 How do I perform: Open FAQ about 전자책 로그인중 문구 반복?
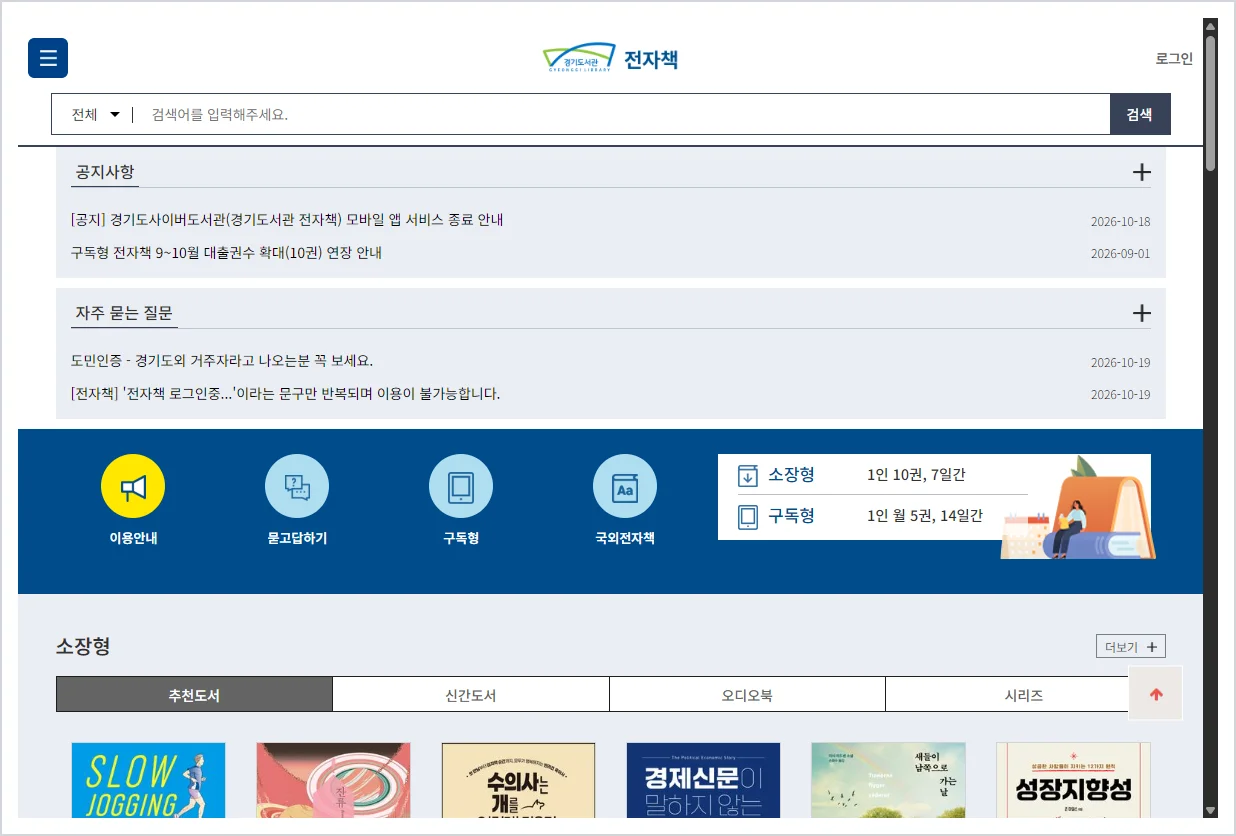pyautogui.click(x=285, y=394)
